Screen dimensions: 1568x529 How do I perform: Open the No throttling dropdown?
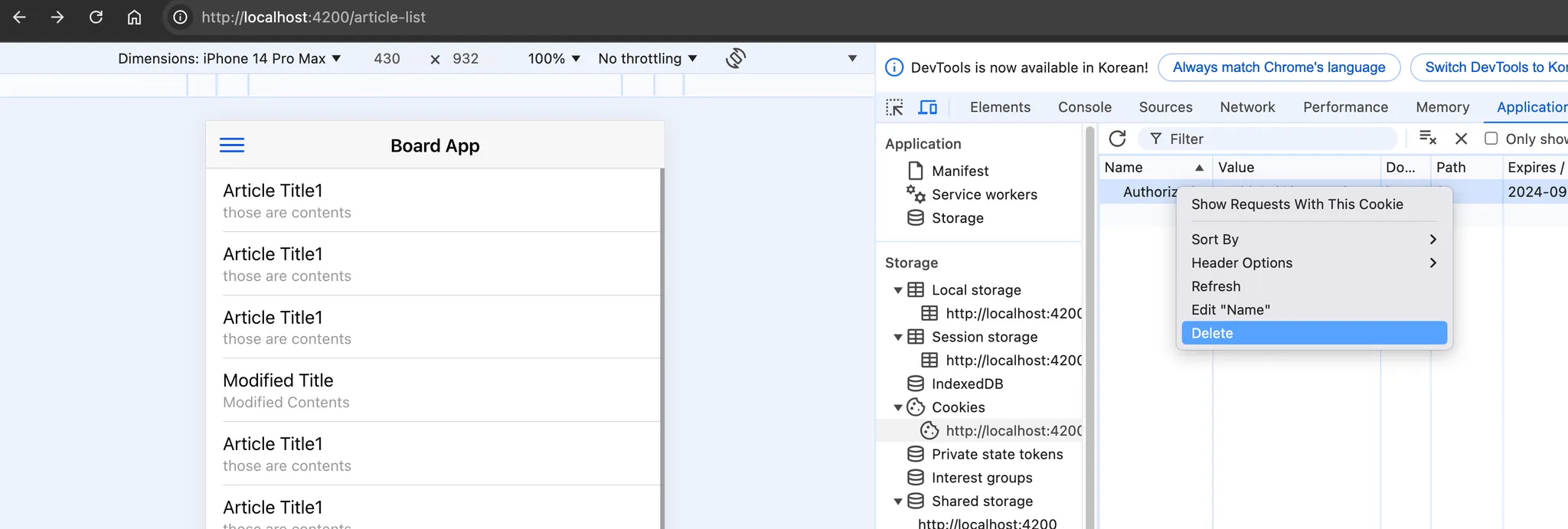(x=648, y=58)
